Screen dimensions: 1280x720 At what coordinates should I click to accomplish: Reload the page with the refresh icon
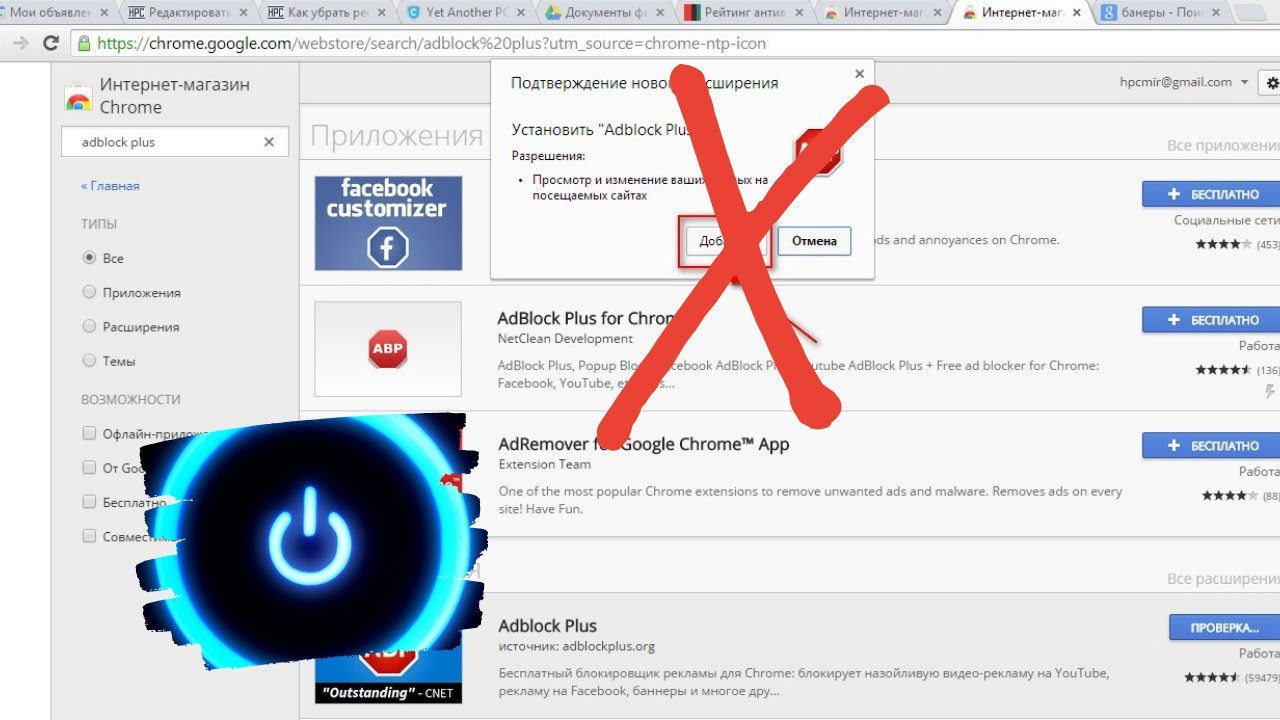[x=50, y=44]
